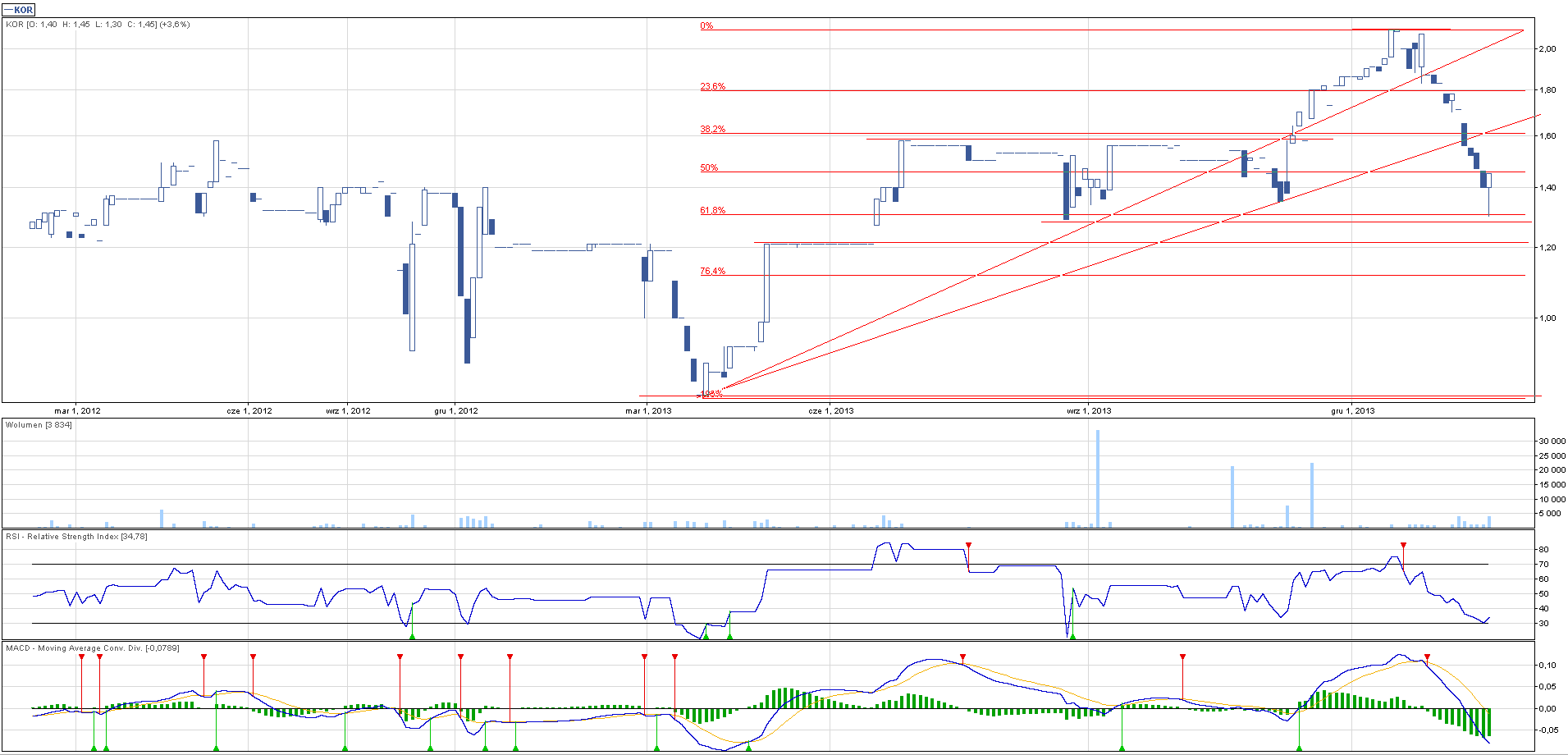
Task: Select the 0% Fibonacci level label
Action: click(706, 26)
